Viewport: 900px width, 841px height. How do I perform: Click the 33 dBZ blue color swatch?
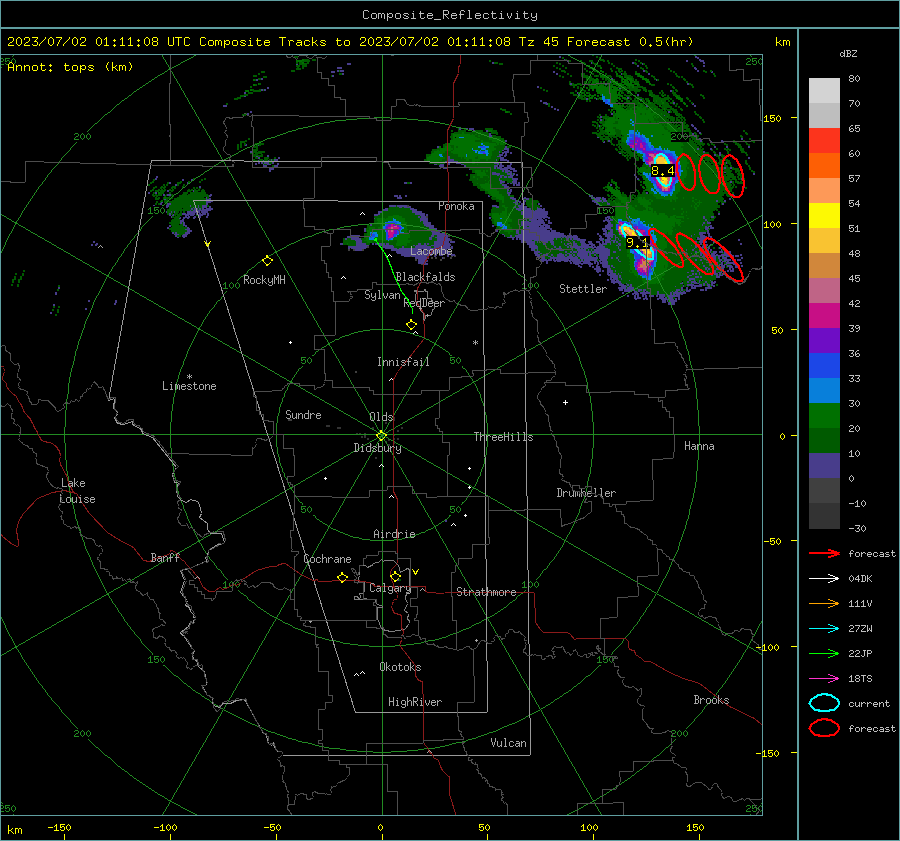tap(824, 366)
